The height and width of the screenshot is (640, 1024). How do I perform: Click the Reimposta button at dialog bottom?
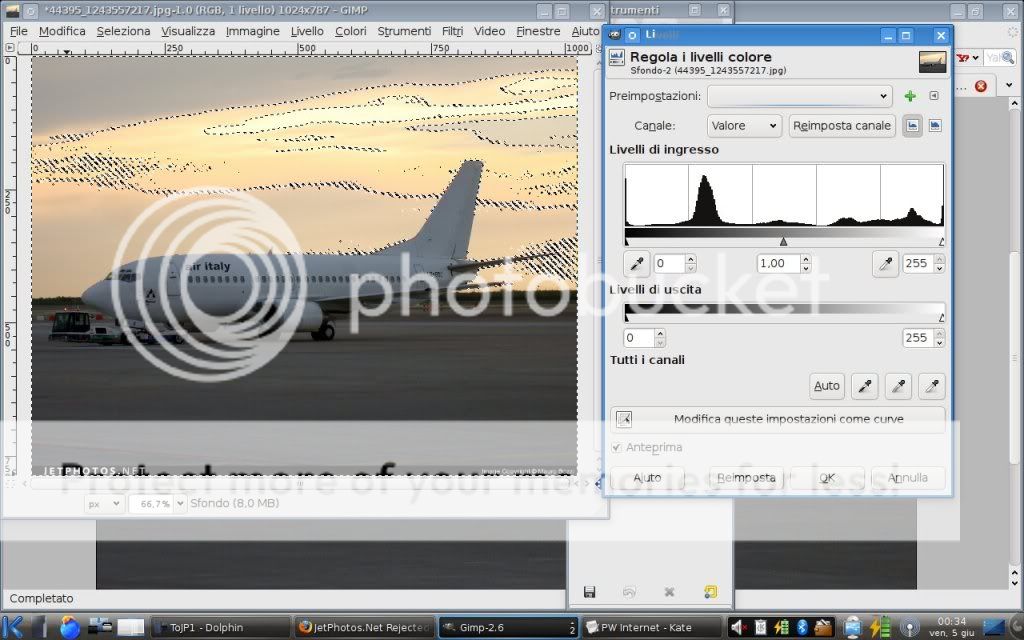point(746,478)
